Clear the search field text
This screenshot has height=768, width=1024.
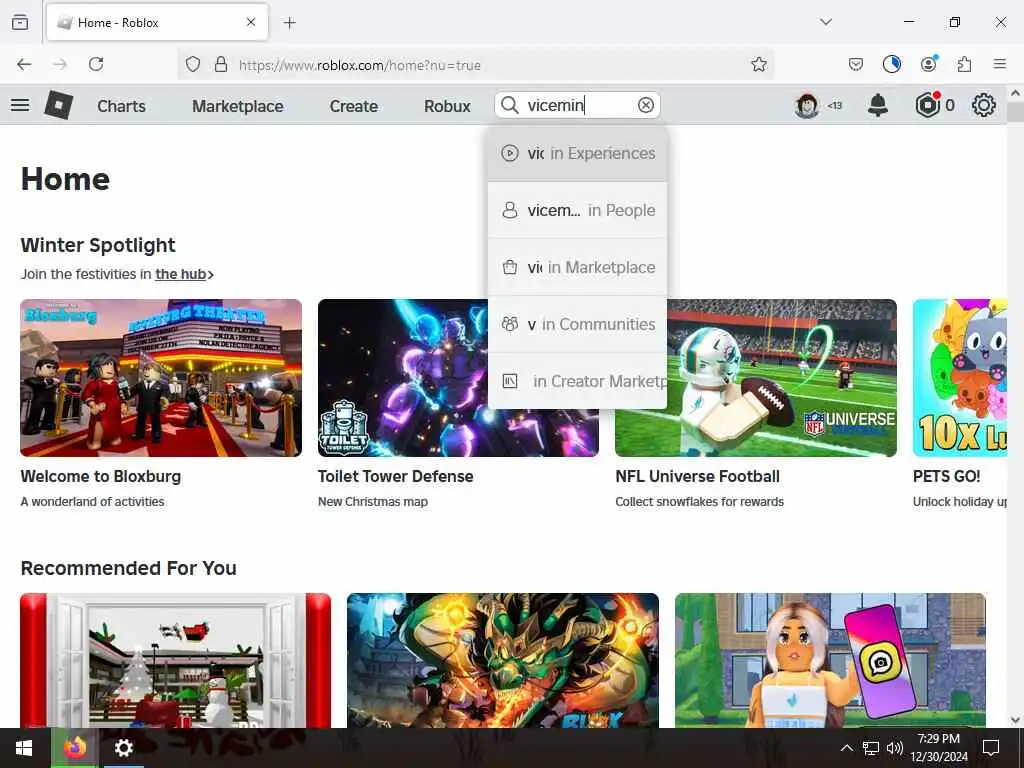pos(645,105)
